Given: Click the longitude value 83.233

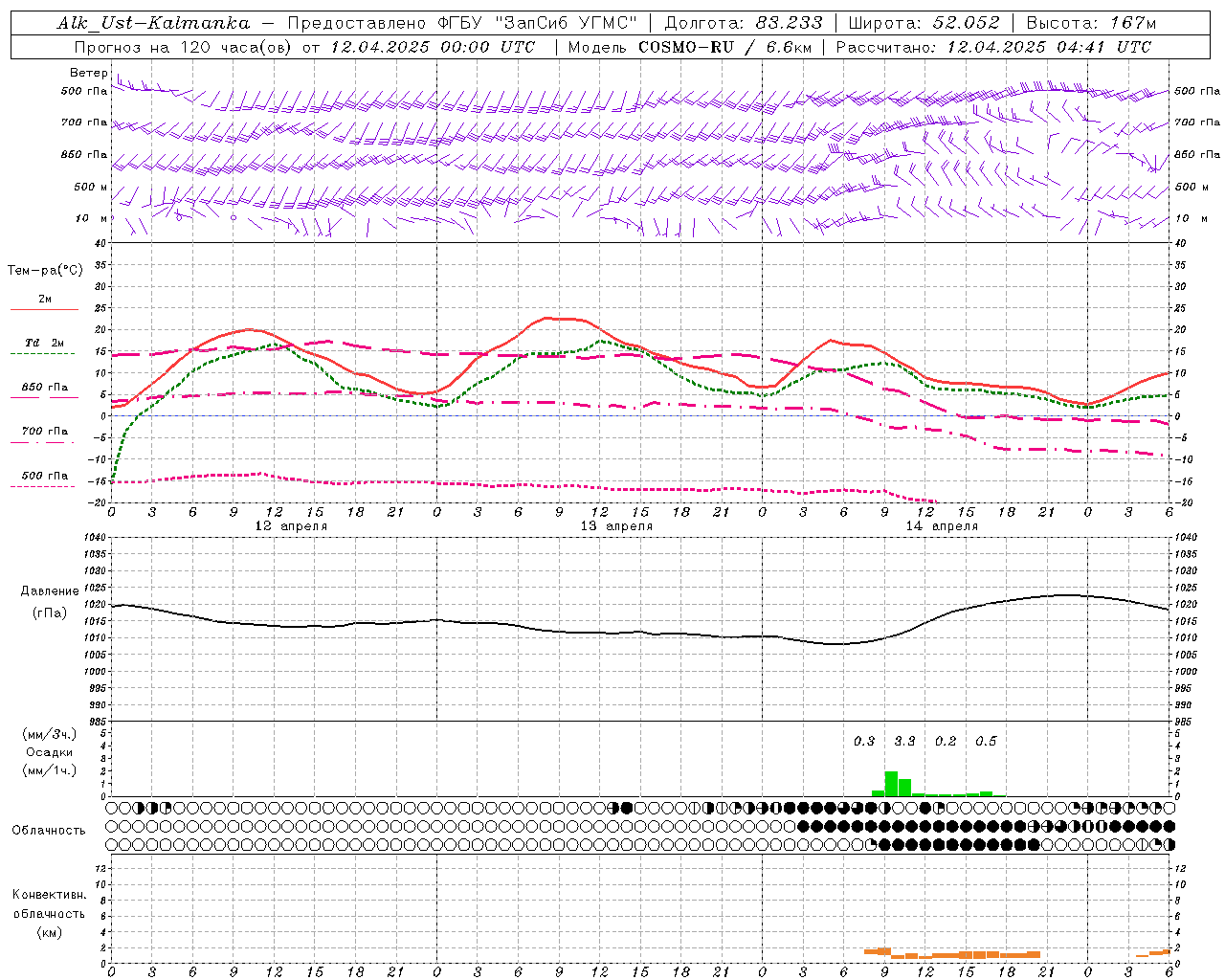Looking at the screenshot, I should [790, 23].
